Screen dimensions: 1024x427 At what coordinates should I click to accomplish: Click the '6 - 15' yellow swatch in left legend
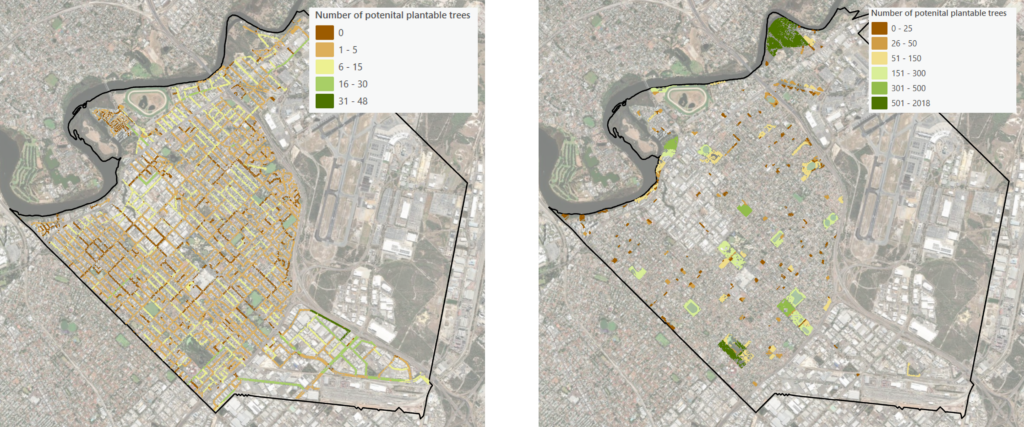(324, 66)
